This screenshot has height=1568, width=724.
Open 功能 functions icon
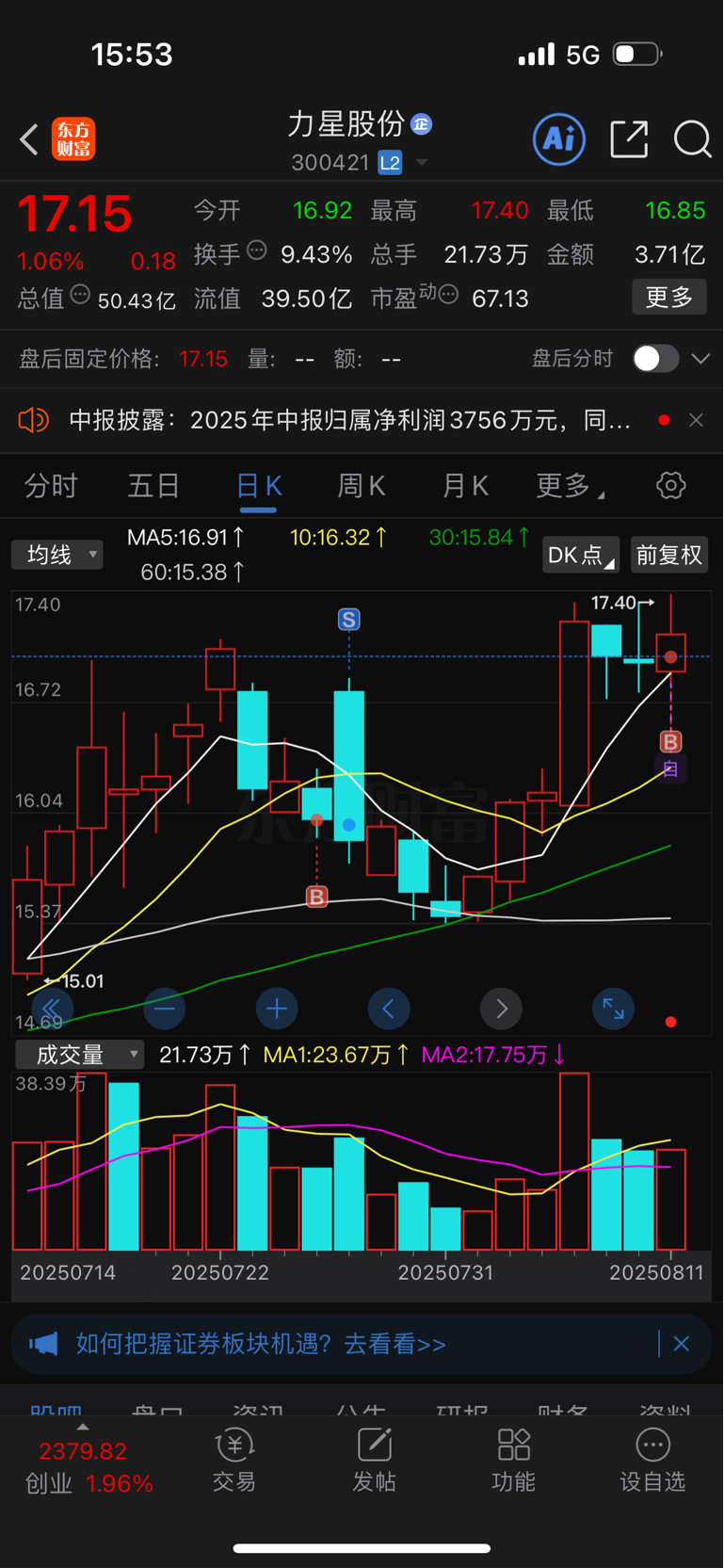point(513,1462)
